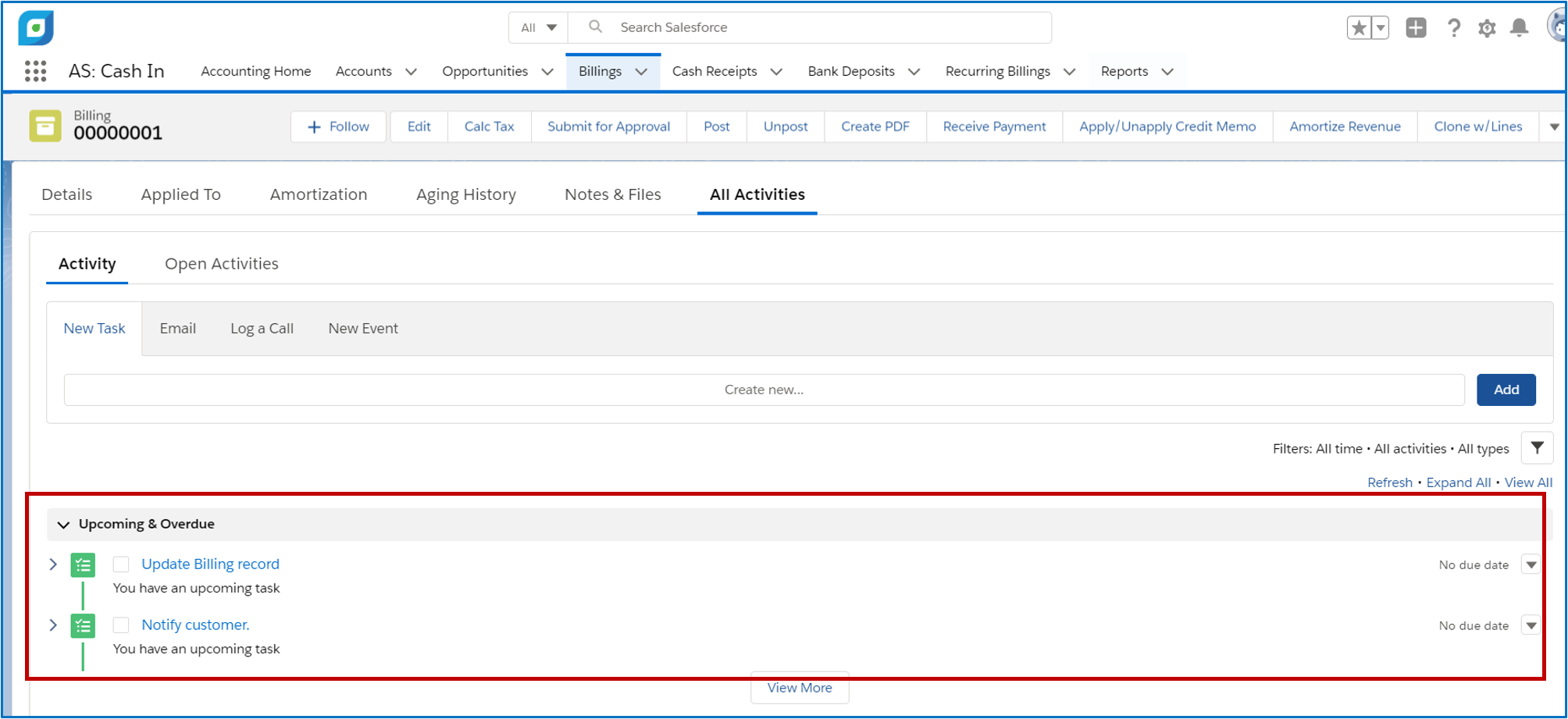Open the App Launcher grid icon
Viewport: 1568px width, 719px height.
tap(35, 71)
